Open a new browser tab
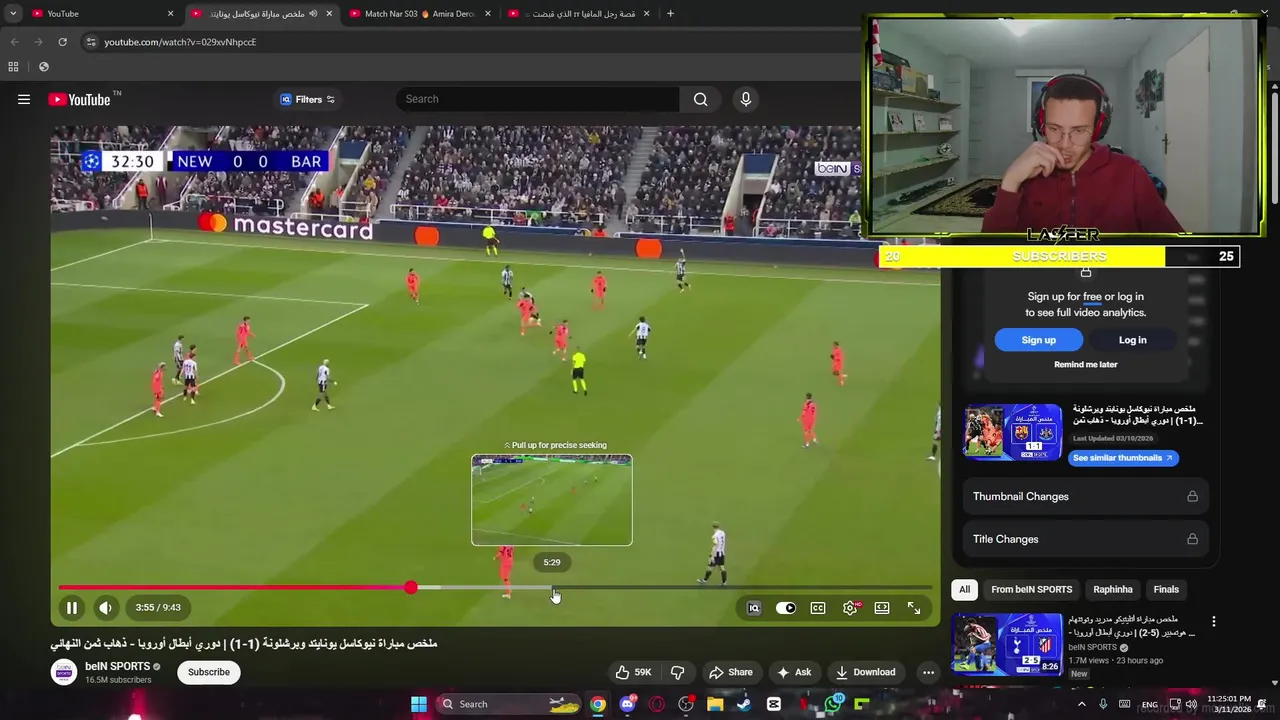1280x720 pixels. (670, 13)
